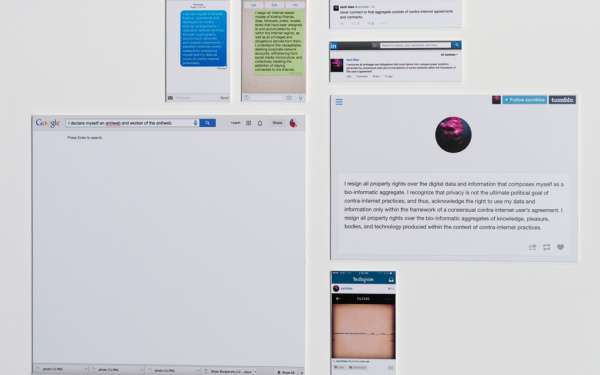This screenshot has width=600, height=375.
Task: Click the iMessage text field
Action: click(x=196, y=98)
